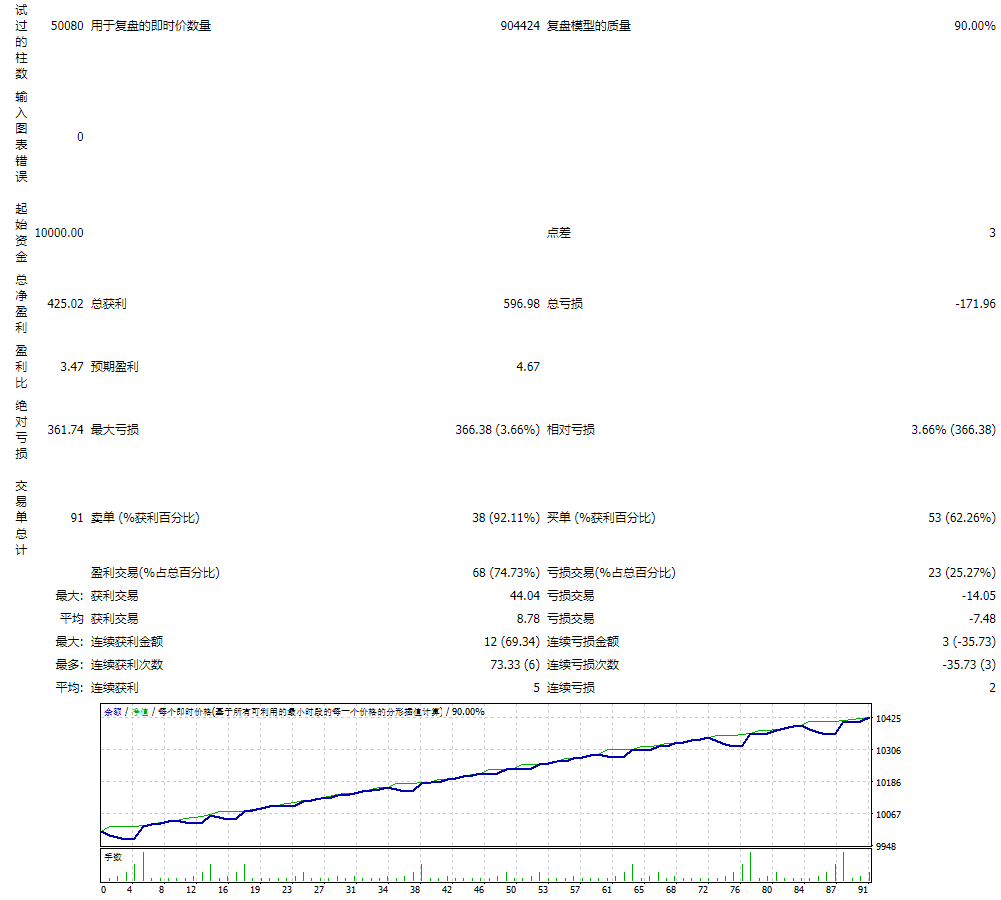Select the value 366.38 (3.66%)
This screenshot has width=1001, height=900.
(x=497, y=430)
